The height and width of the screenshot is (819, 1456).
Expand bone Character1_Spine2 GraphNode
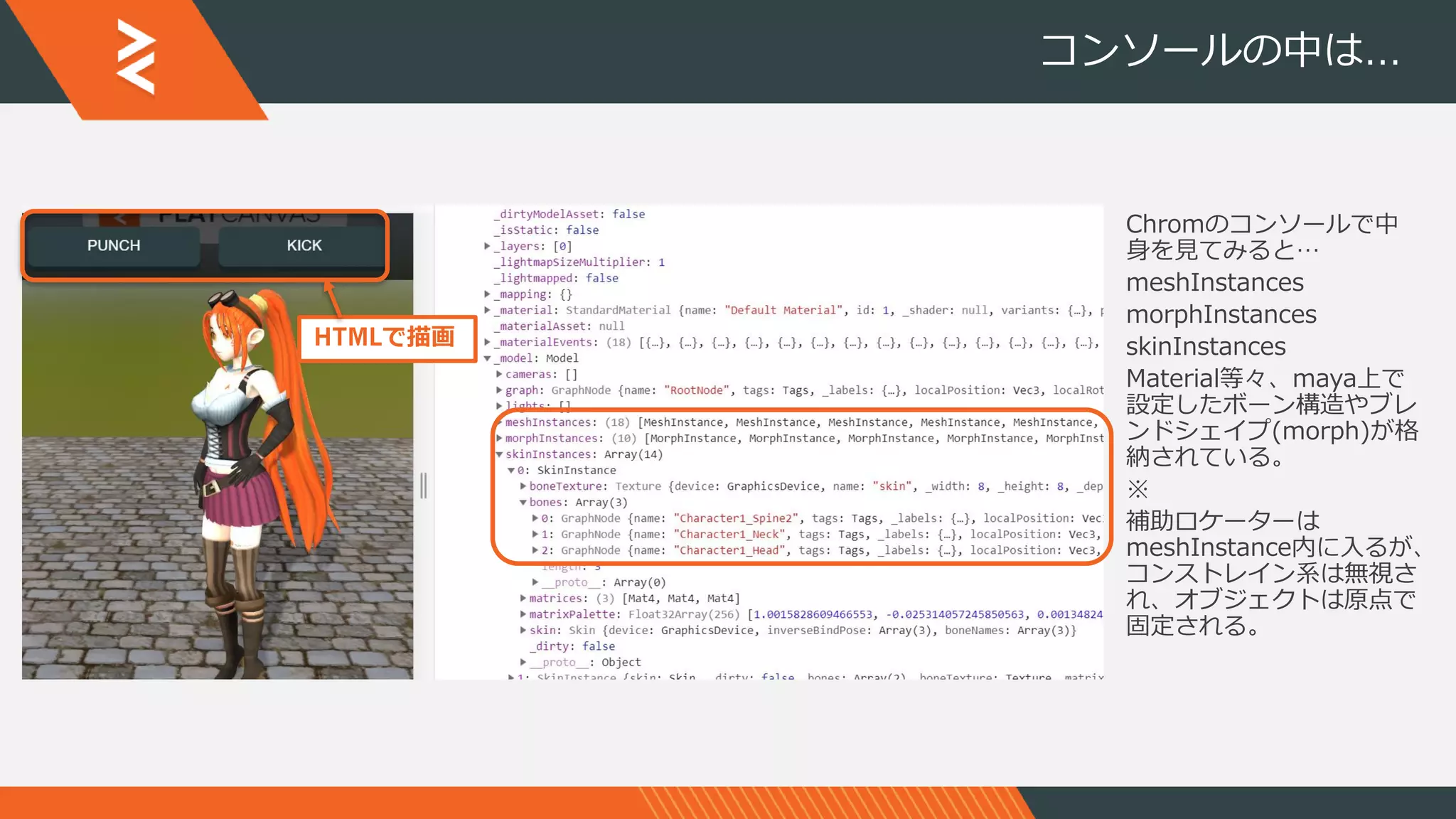pos(535,518)
